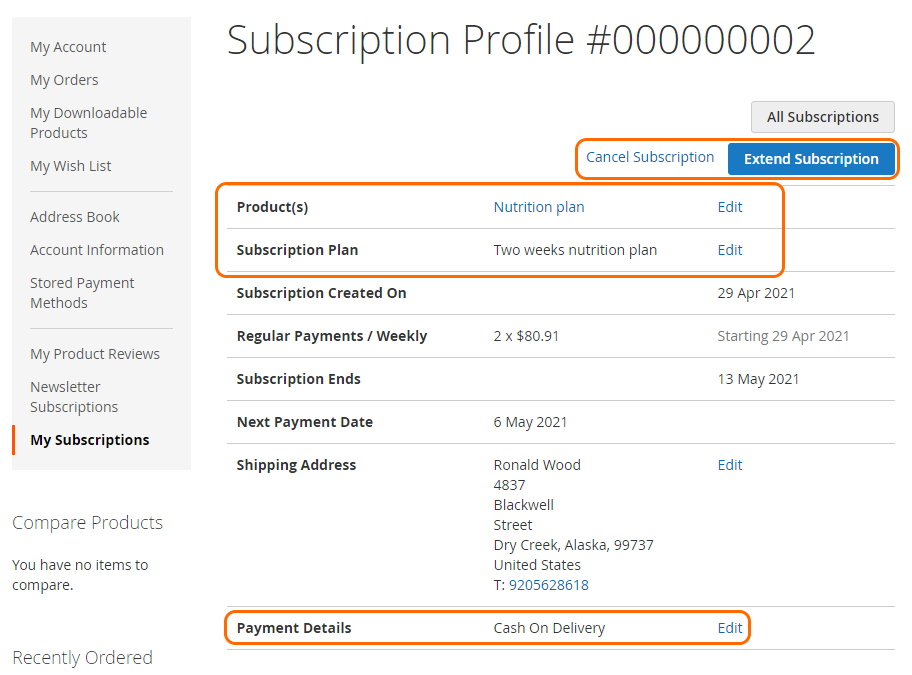This screenshot has width=912, height=675.
Task: Open the Address Book section
Action: [74, 217]
